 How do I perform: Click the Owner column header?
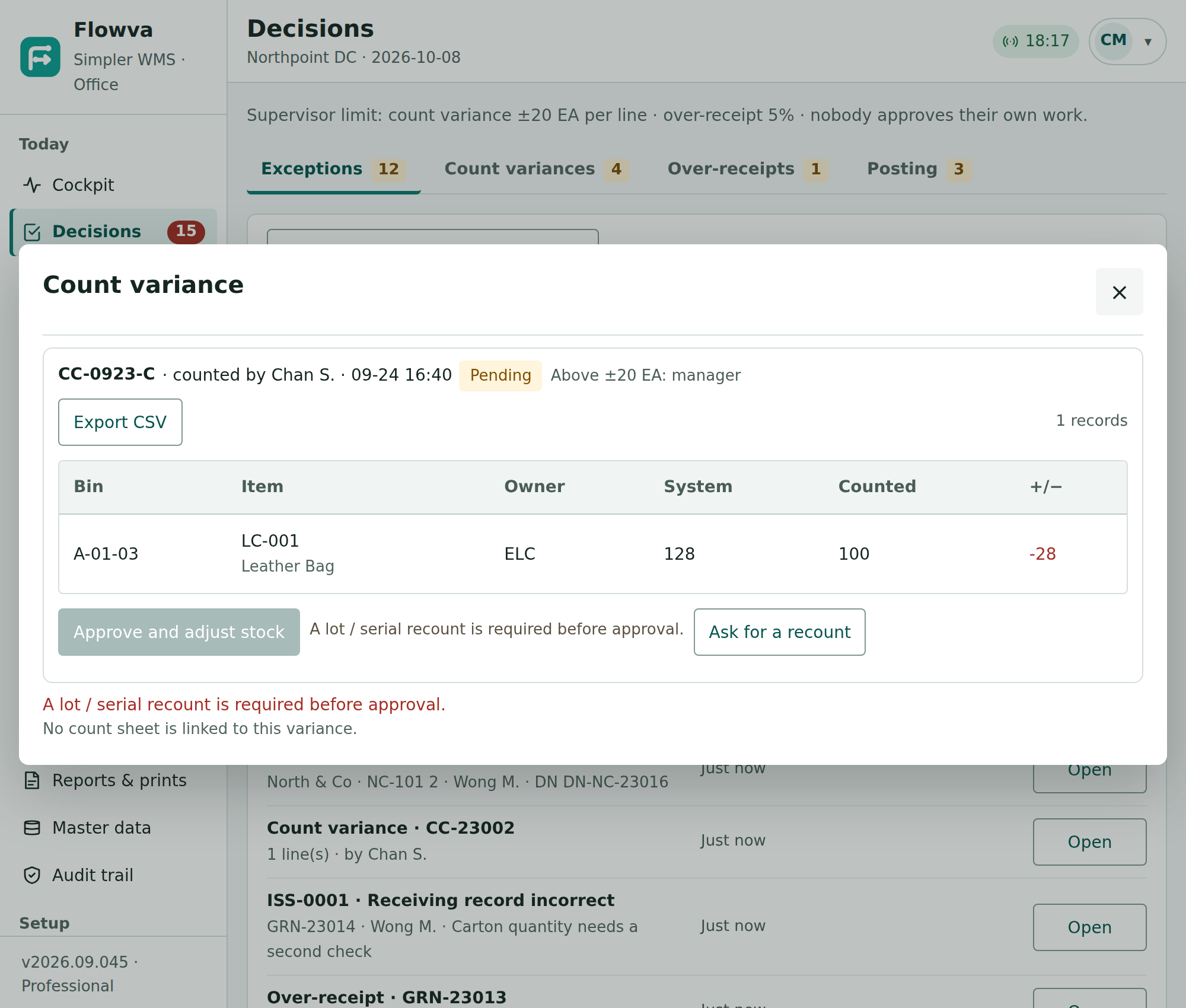(x=534, y=487)
